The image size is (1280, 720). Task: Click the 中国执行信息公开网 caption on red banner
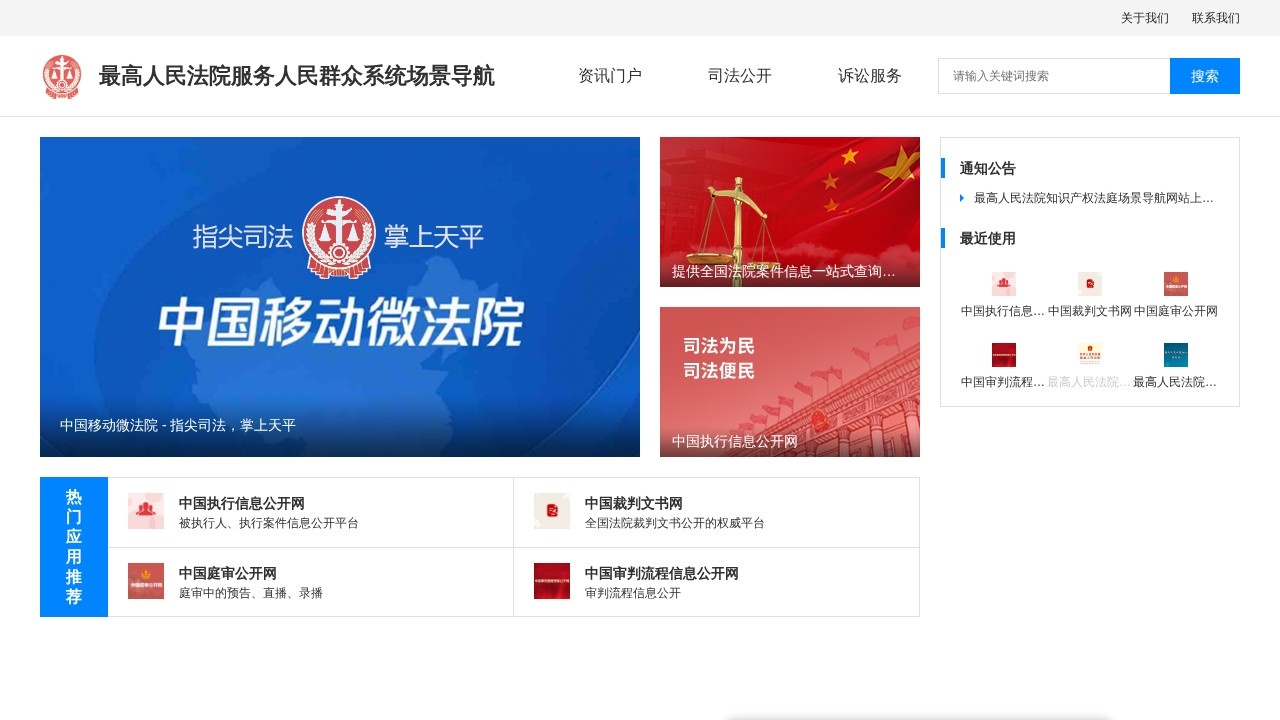(x=735, y=441)
